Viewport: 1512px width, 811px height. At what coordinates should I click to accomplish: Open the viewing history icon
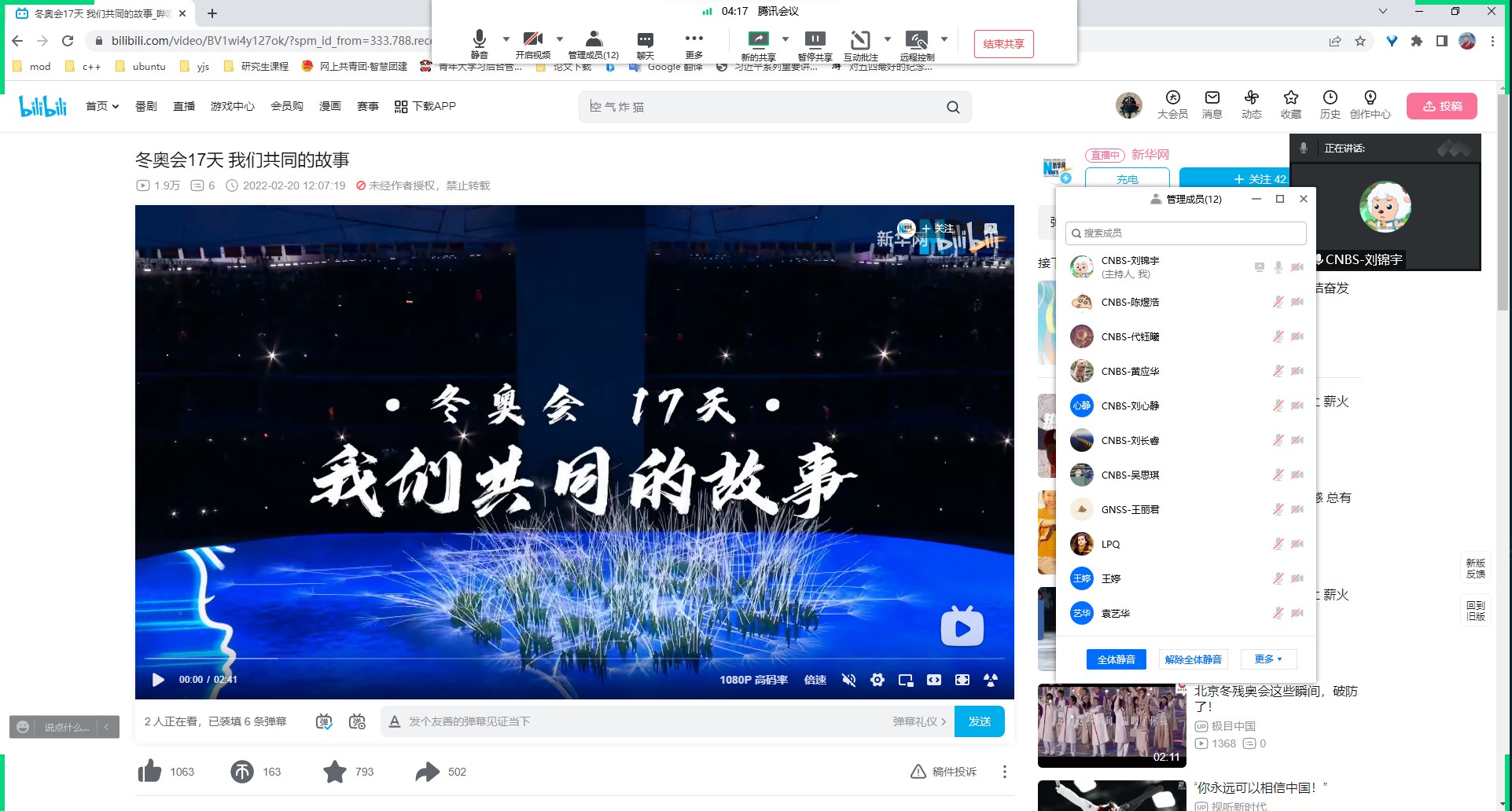[x=1330, y=104]
